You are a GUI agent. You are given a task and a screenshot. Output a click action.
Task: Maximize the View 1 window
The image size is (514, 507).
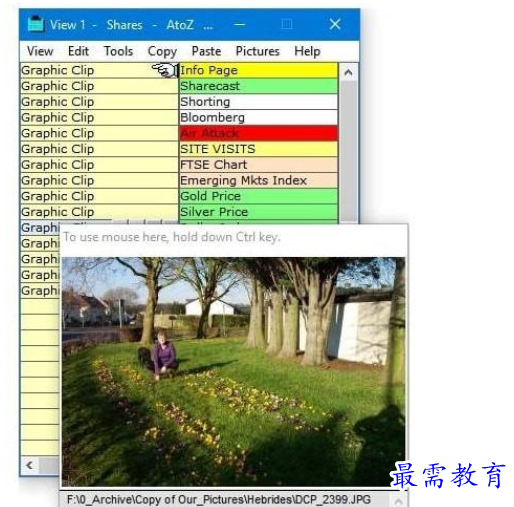(287, 24)
